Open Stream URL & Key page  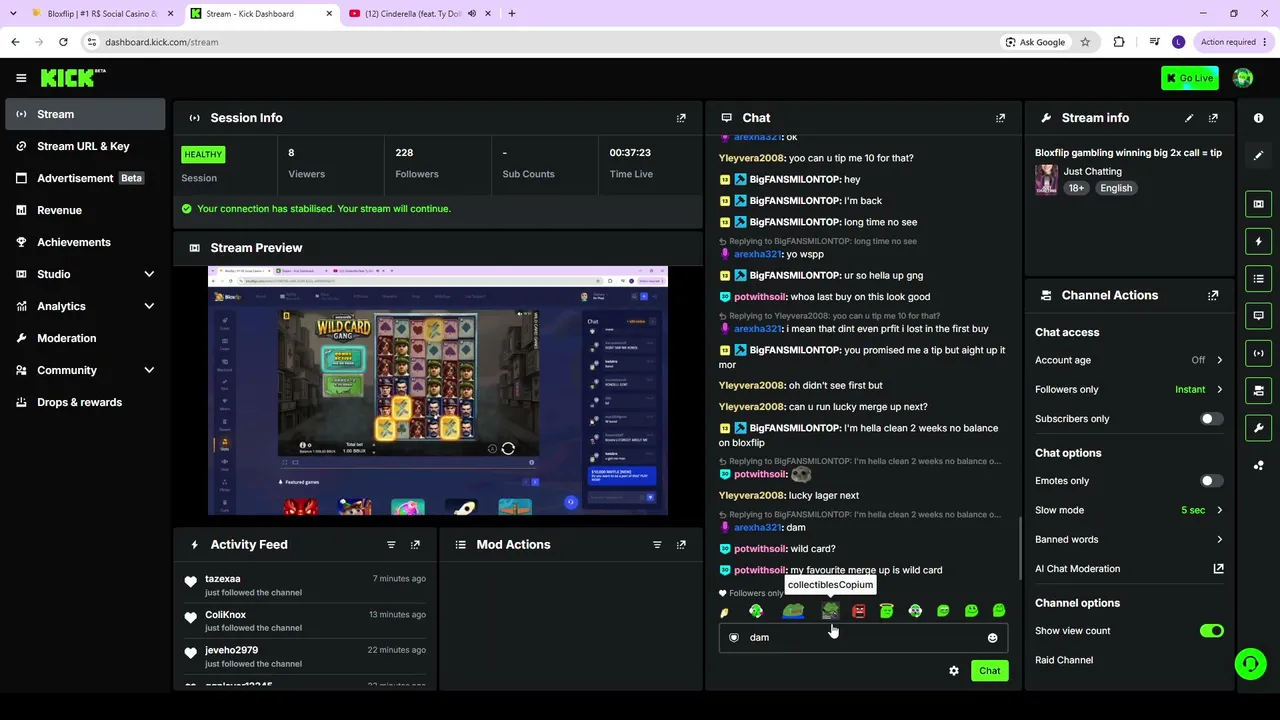click(x=85, y=146)
